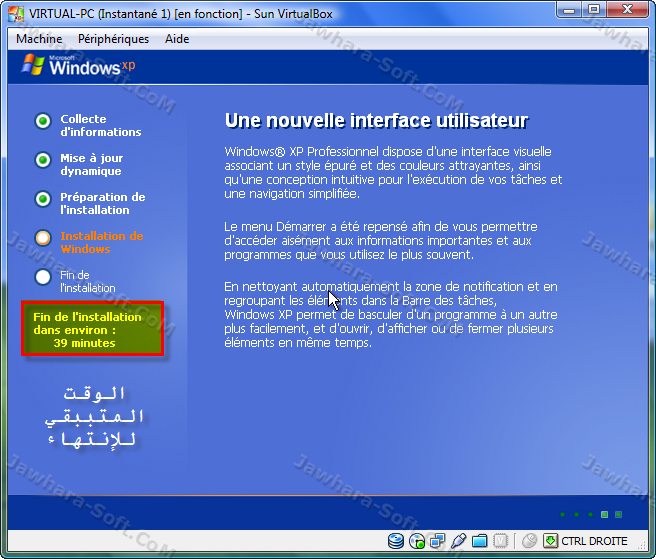Click the Mise à jour dynamique step indicator
The width and height of the screenshot is (656, 559).
click(x=43, y=160)
